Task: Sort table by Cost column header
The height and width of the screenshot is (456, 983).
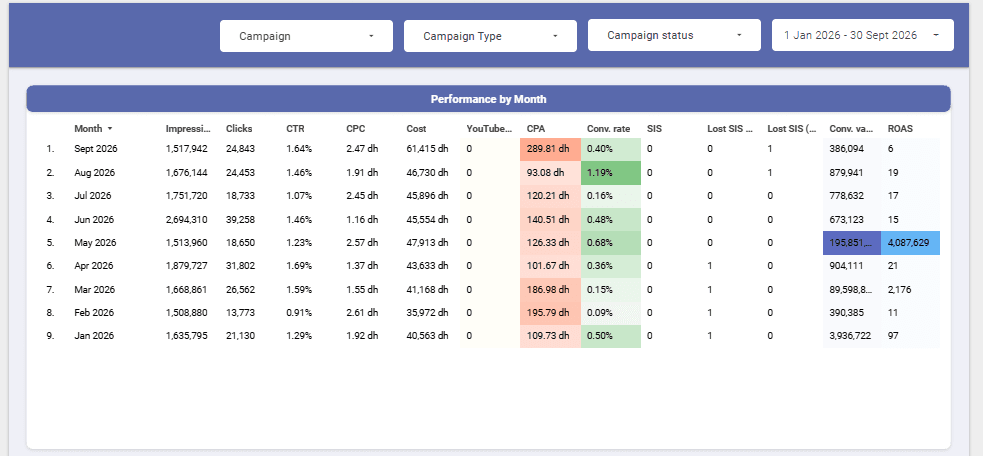Action: coord(416,129)
